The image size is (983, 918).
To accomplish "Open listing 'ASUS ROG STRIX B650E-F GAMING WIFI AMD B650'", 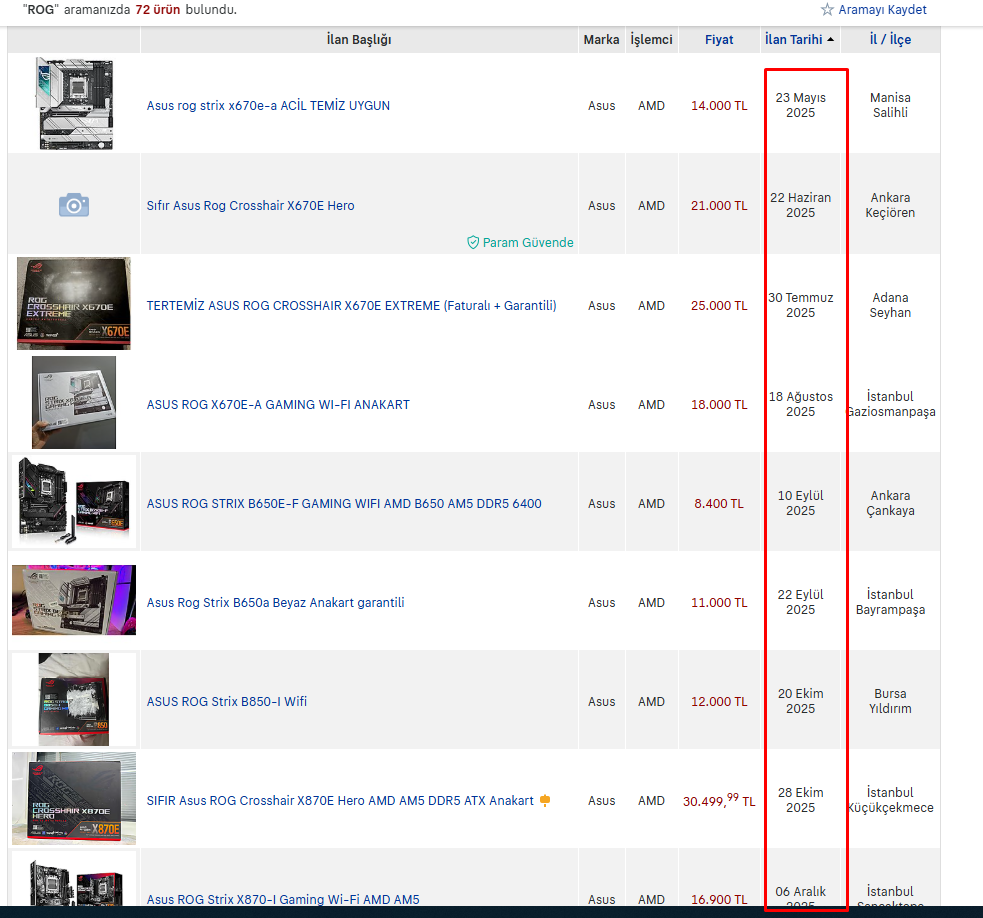I will pos(344,504).
